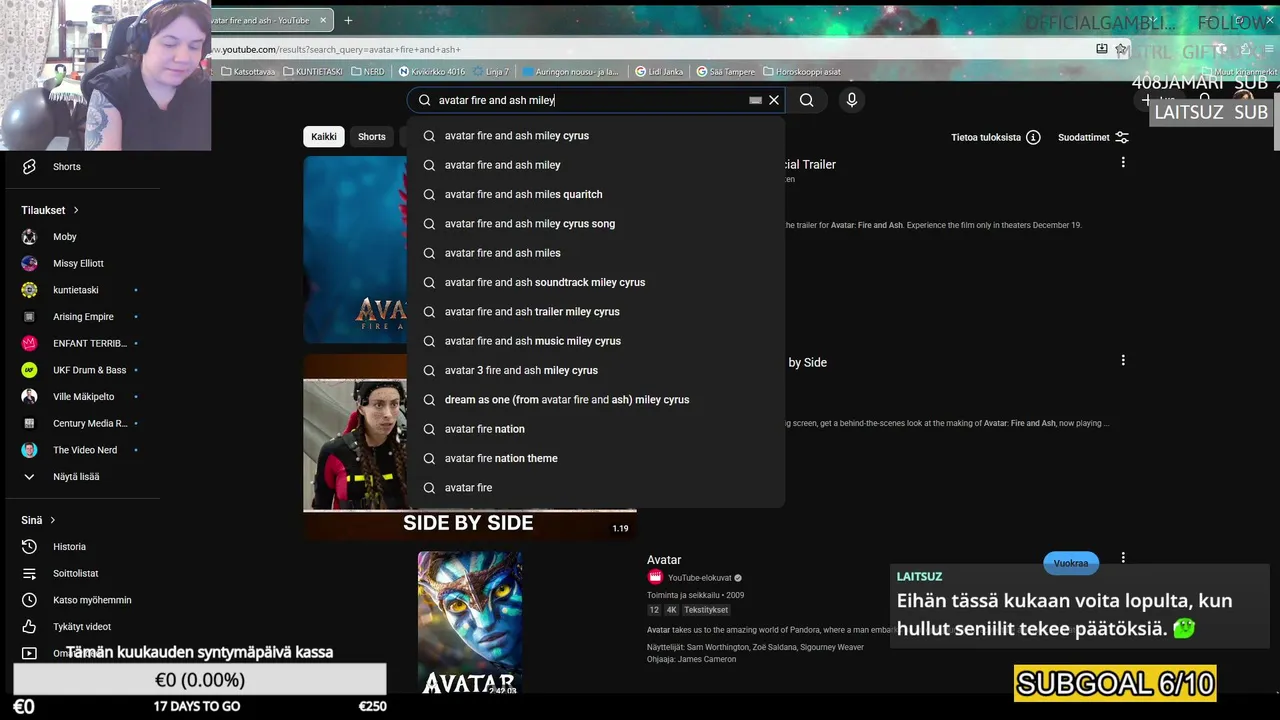Click the Avatar movie title link
Image resolution: width=1280 pixels, height=720 pixels.
coord(664,560)
